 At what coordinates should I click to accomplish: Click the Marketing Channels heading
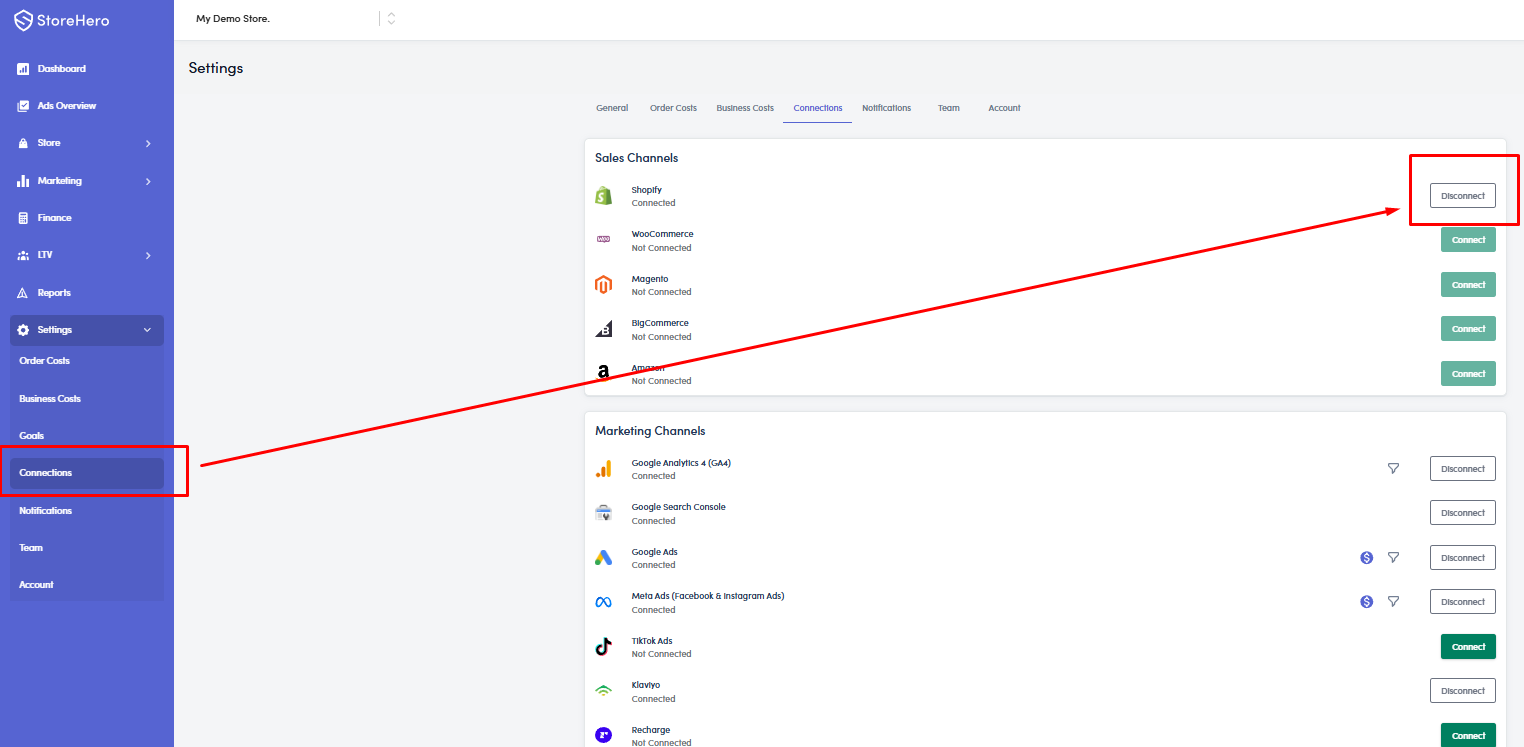click(650, 431)
